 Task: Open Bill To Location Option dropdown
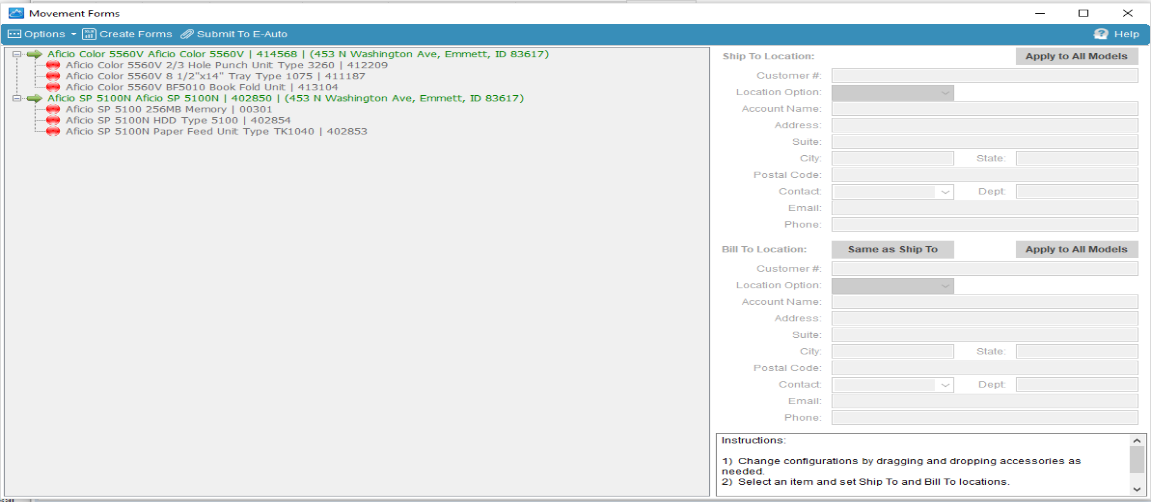pos(893,285)
